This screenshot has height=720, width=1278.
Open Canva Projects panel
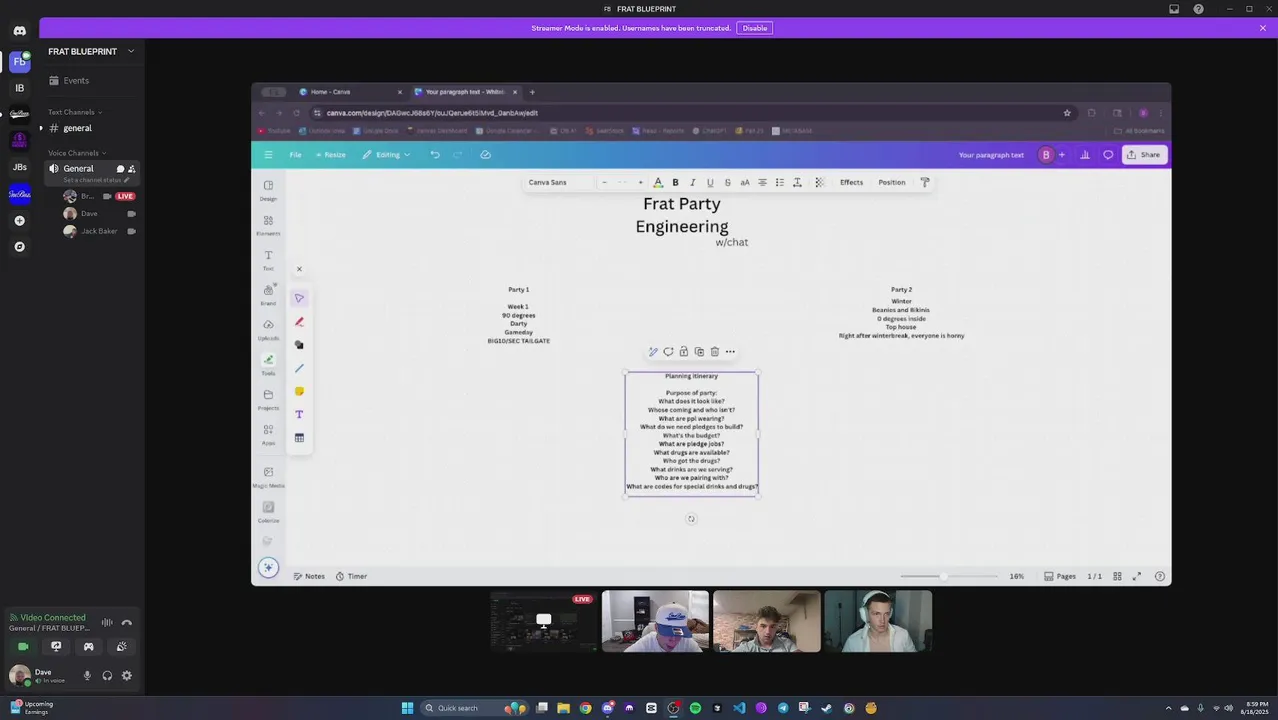(268, 399)
